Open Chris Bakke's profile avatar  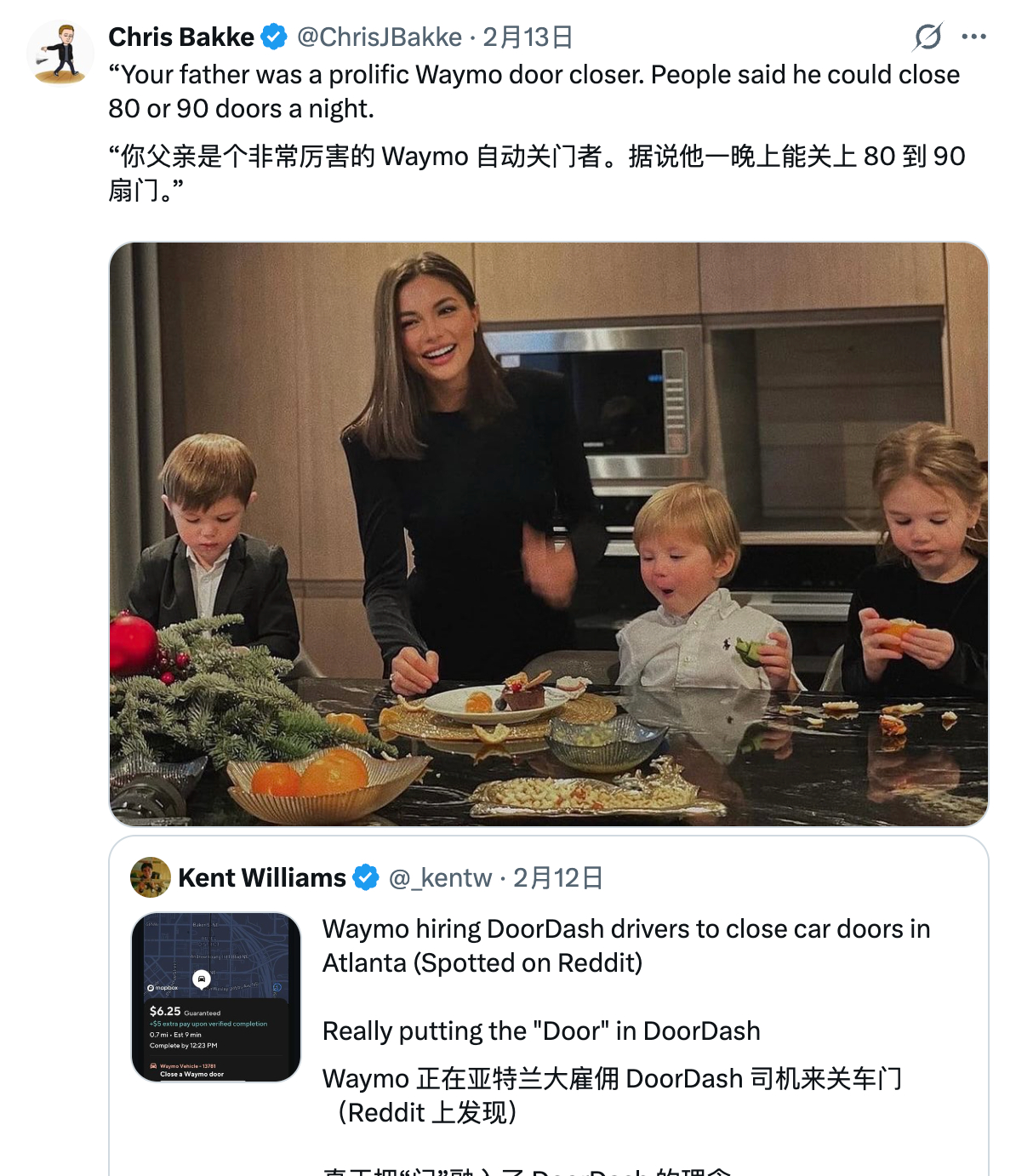point(60,53)
